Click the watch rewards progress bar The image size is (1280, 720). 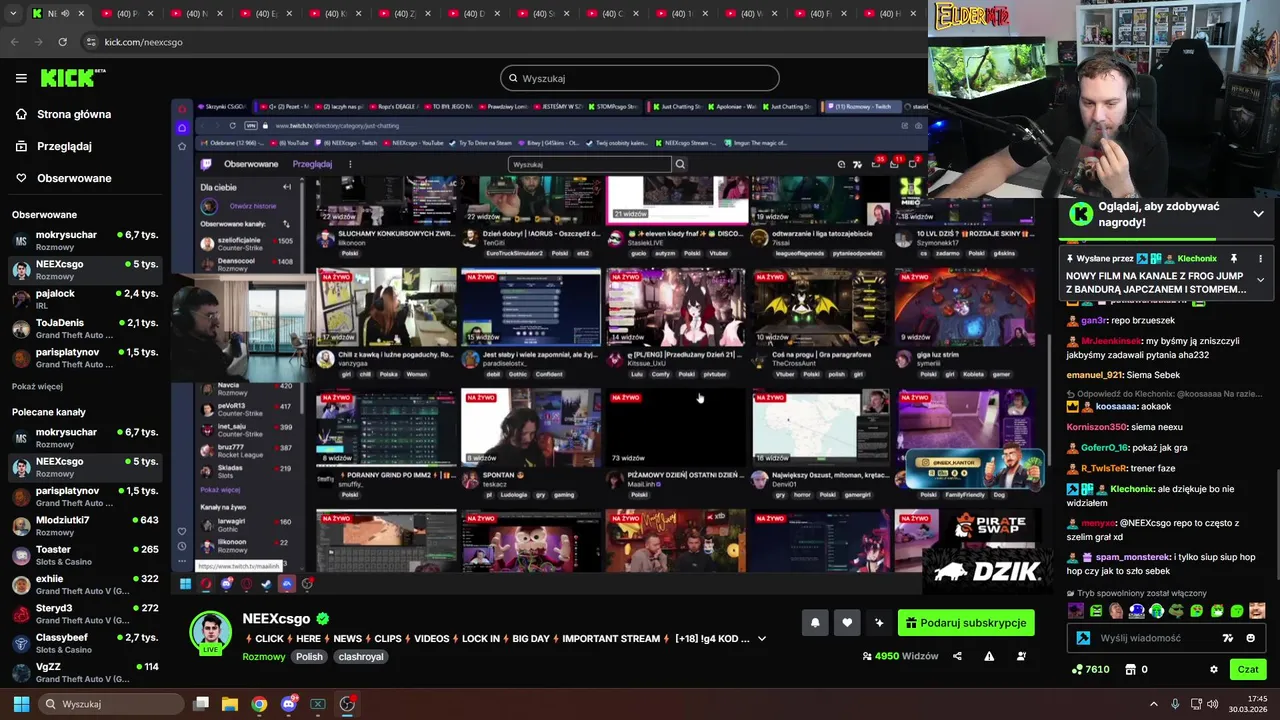click(x=1168, y=240)
